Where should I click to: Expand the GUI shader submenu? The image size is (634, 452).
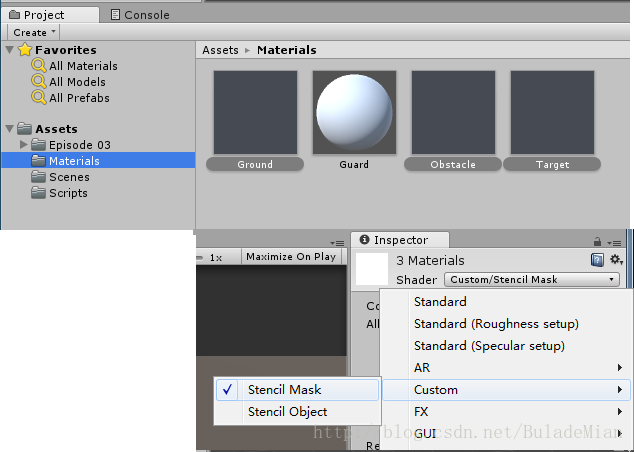pos(506,433)
